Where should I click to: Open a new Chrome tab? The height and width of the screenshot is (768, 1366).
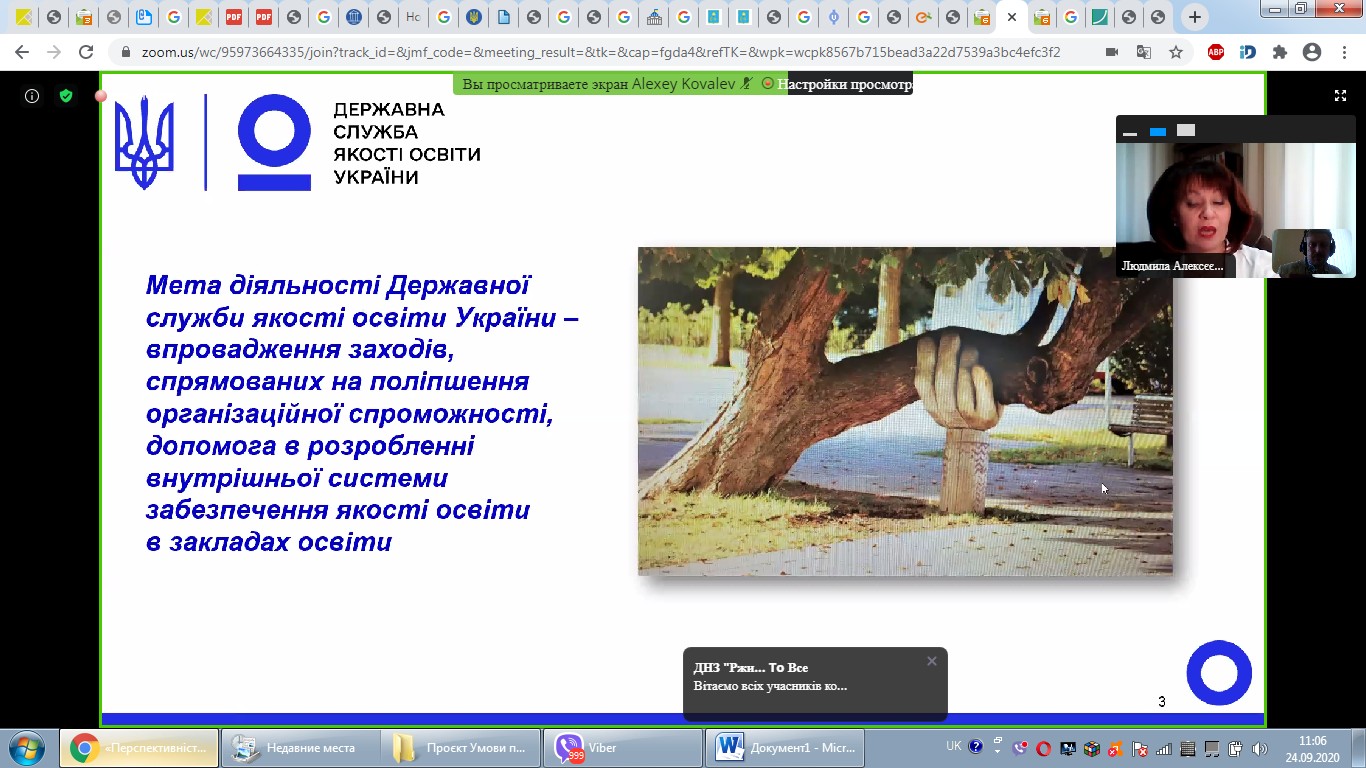(1194, 17)
